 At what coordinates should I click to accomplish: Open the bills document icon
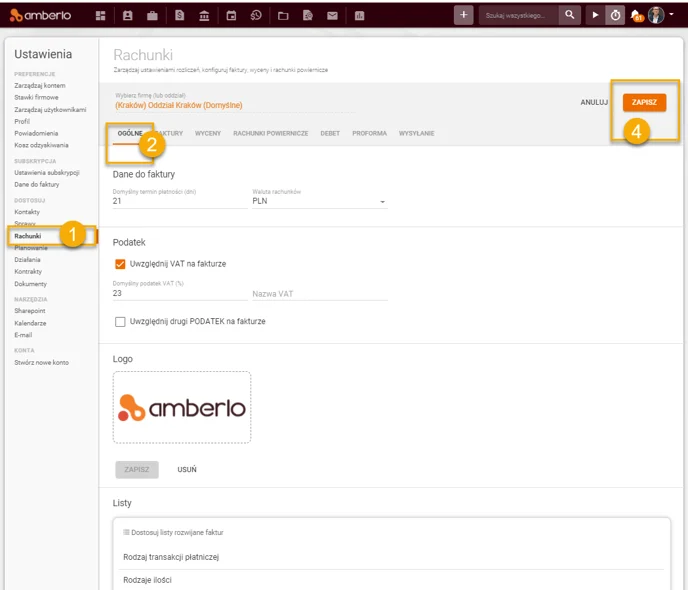pyautogui.click(x=179, y=16)
